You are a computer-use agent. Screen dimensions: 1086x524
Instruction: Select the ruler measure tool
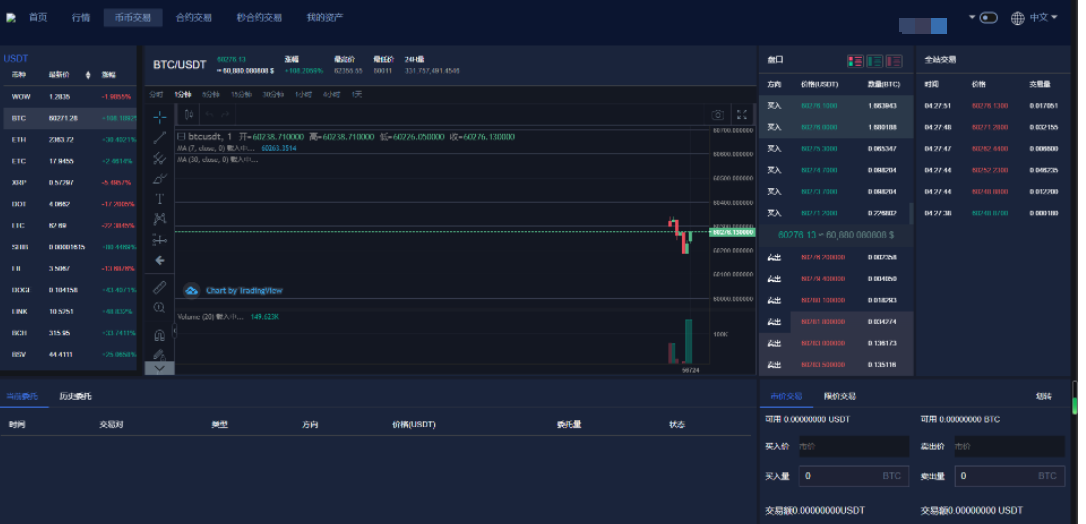(x=159, y=287)
